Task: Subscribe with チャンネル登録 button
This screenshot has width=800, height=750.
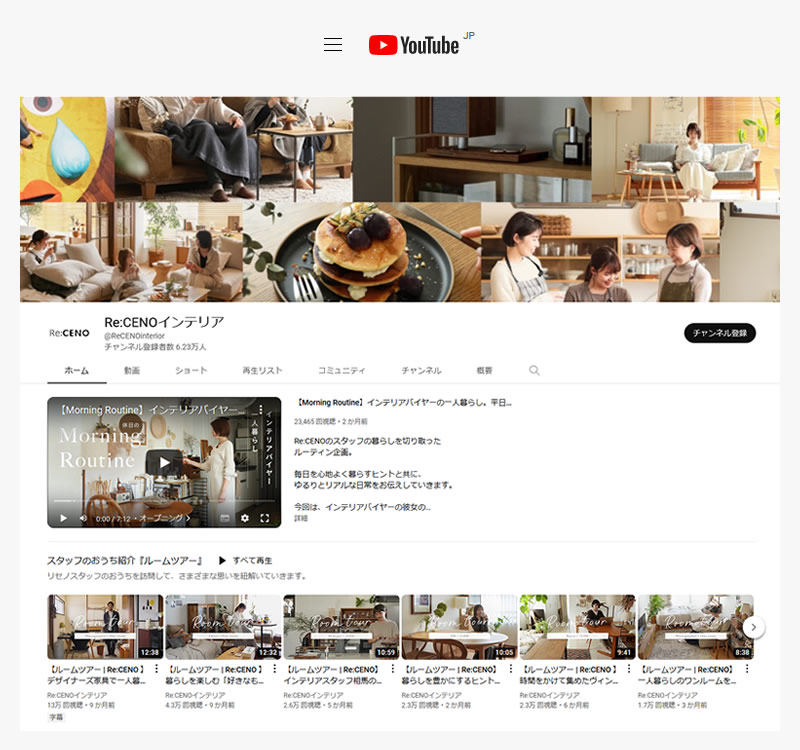Action: (x=720, y=333)
